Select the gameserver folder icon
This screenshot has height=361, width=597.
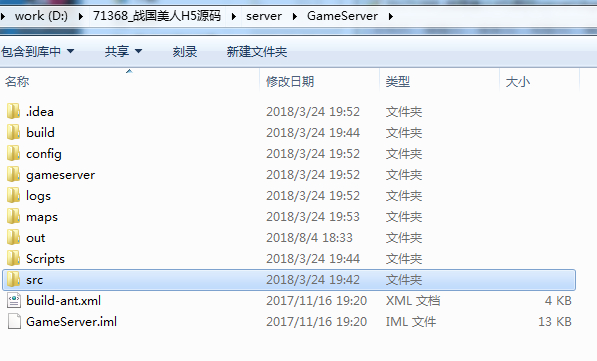click(x=14, y=174)
